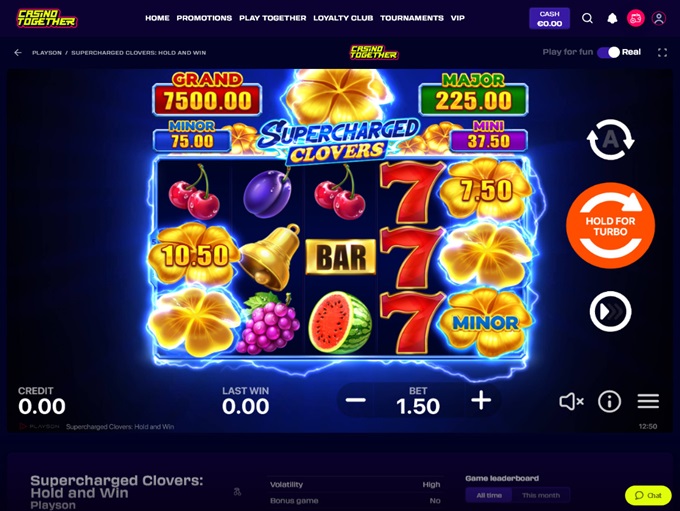The width and height of the screenshot is (680, 511).
Task: Open the hamburger game menu
Action: point(648,401)
